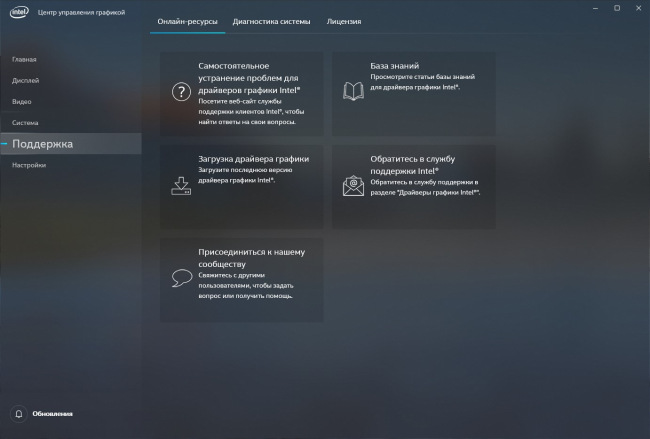Click the text Свяжитесь с другими пользователями
The image size is (650, 439).
tap(246, 285)
